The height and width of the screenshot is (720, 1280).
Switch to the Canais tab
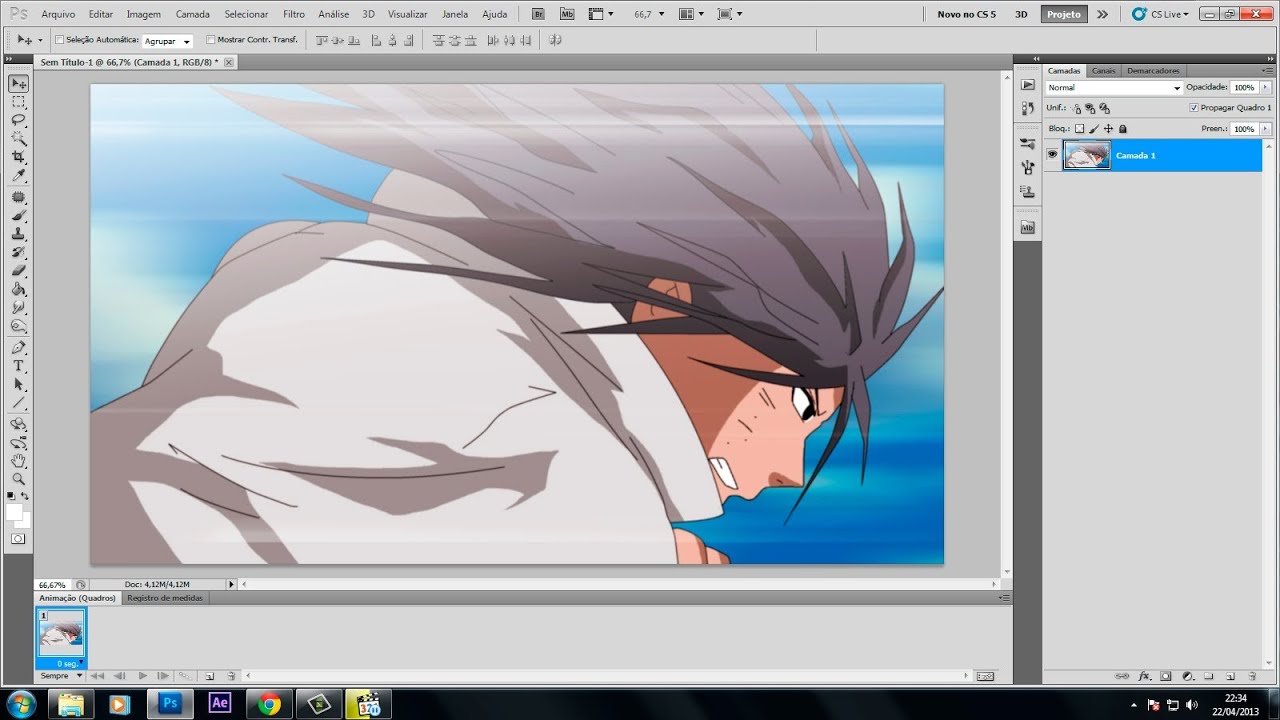pos(1103,71)
